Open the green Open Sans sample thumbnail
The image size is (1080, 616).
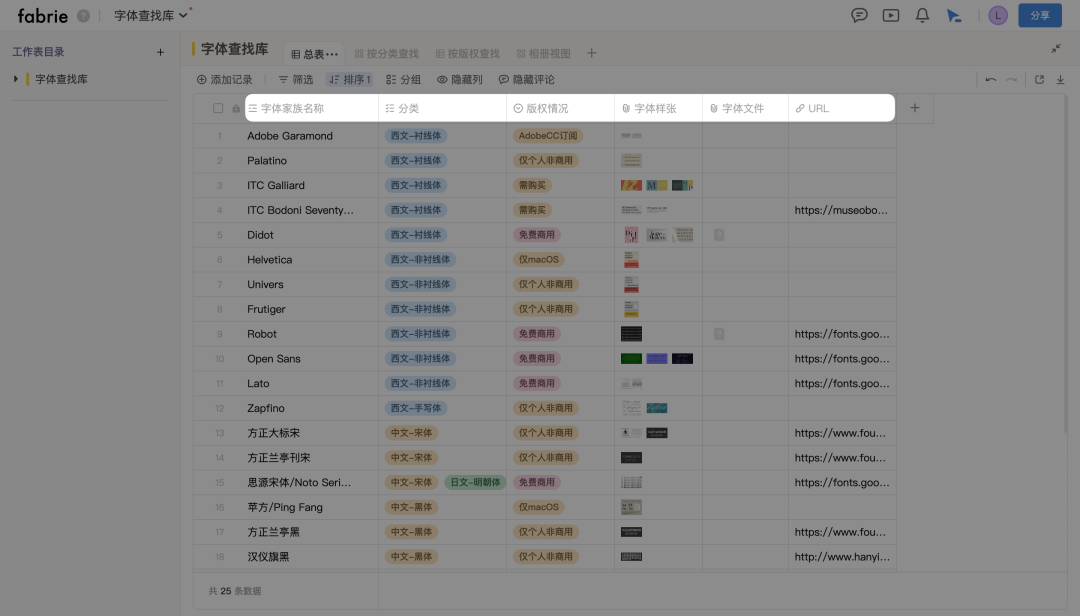click(x=631, y=359)
